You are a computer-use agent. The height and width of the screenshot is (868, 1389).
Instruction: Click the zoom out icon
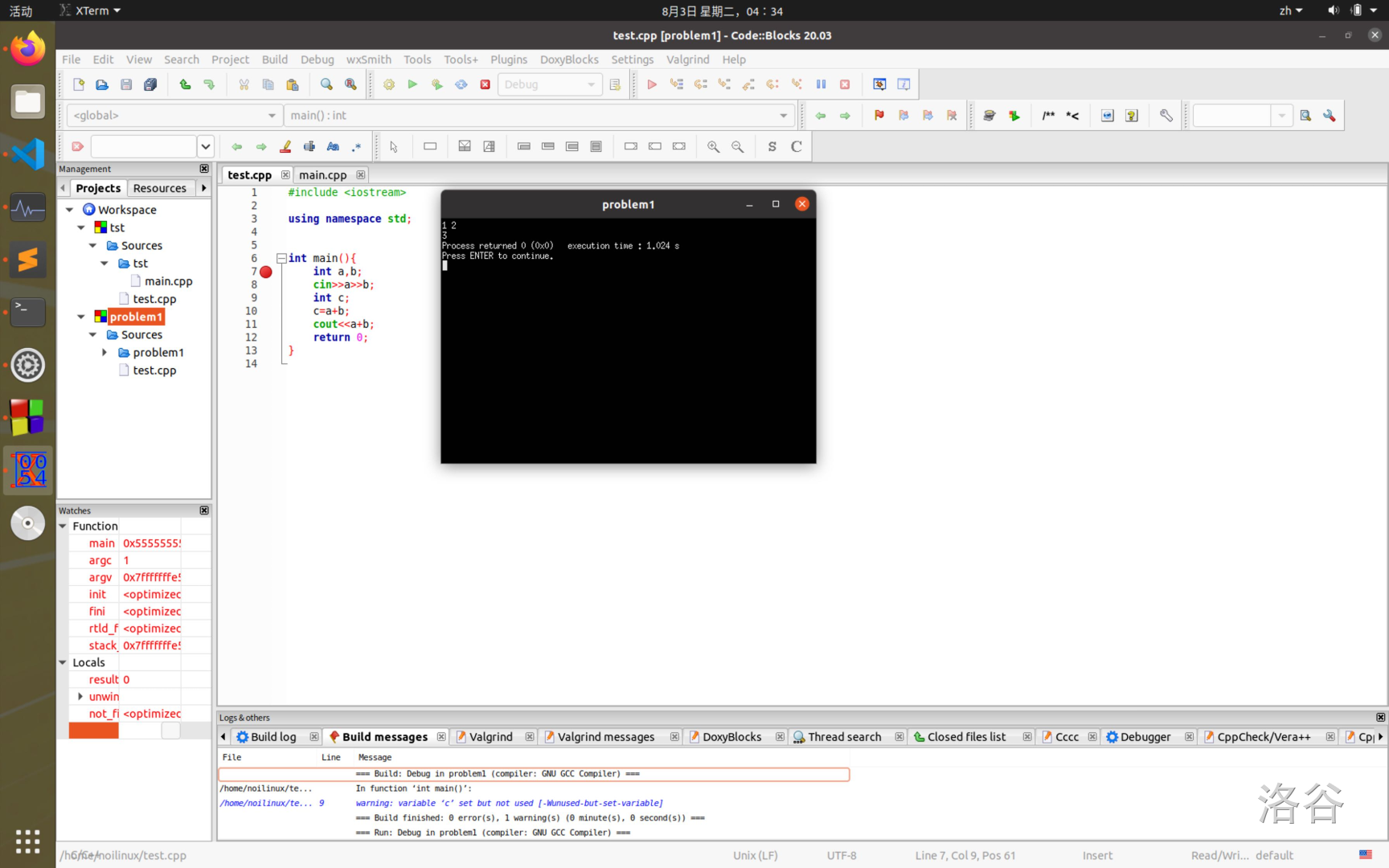[x=737, y=146]
